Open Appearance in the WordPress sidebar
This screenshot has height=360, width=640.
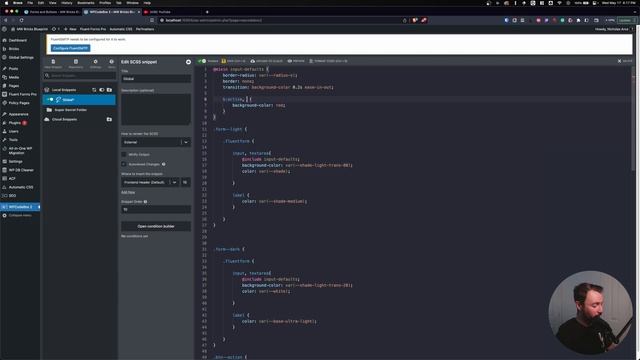[18, 114]
